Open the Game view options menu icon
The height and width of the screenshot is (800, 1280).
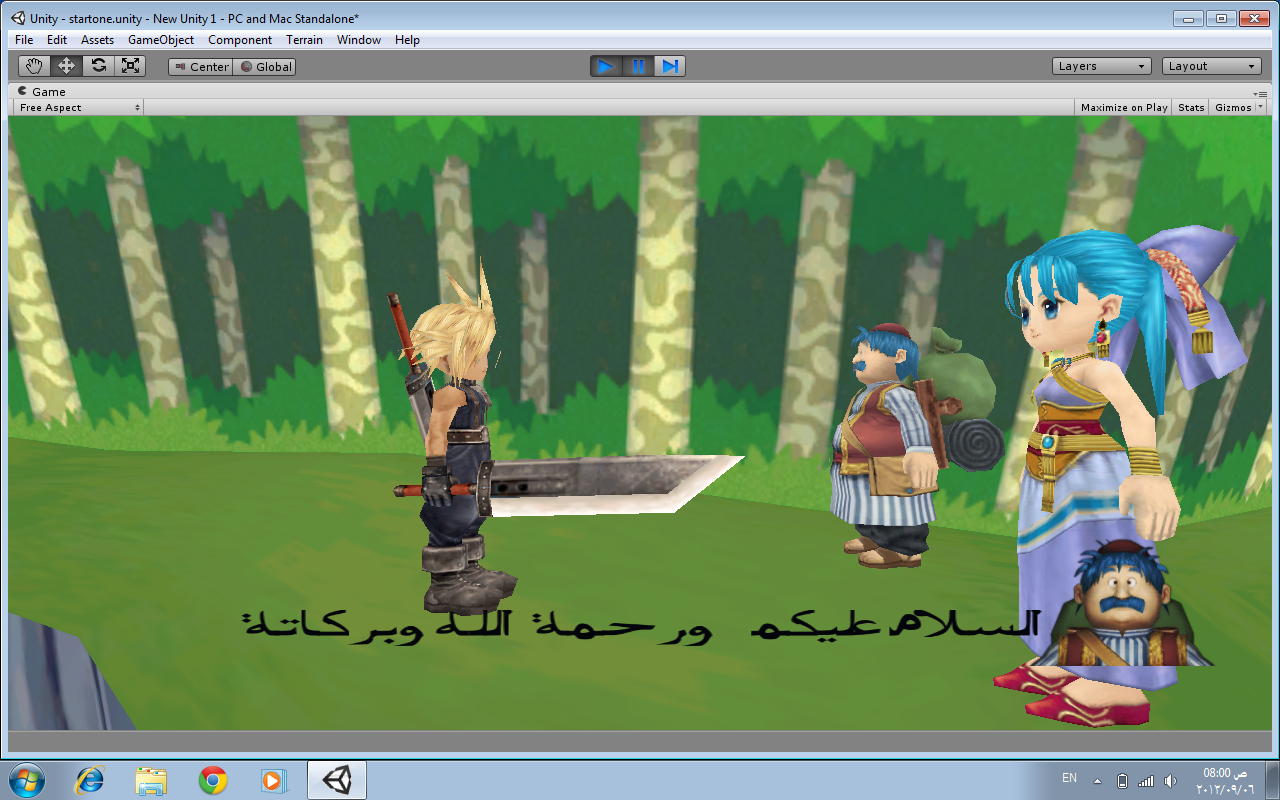coord(1262,92)
